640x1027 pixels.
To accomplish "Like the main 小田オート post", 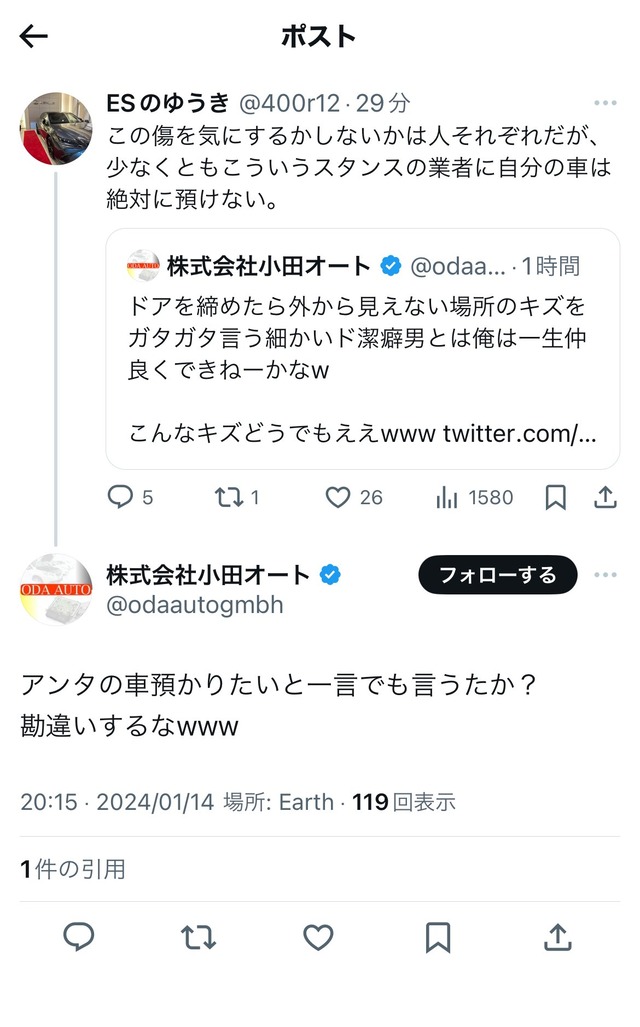I will [x=318, y=937].
